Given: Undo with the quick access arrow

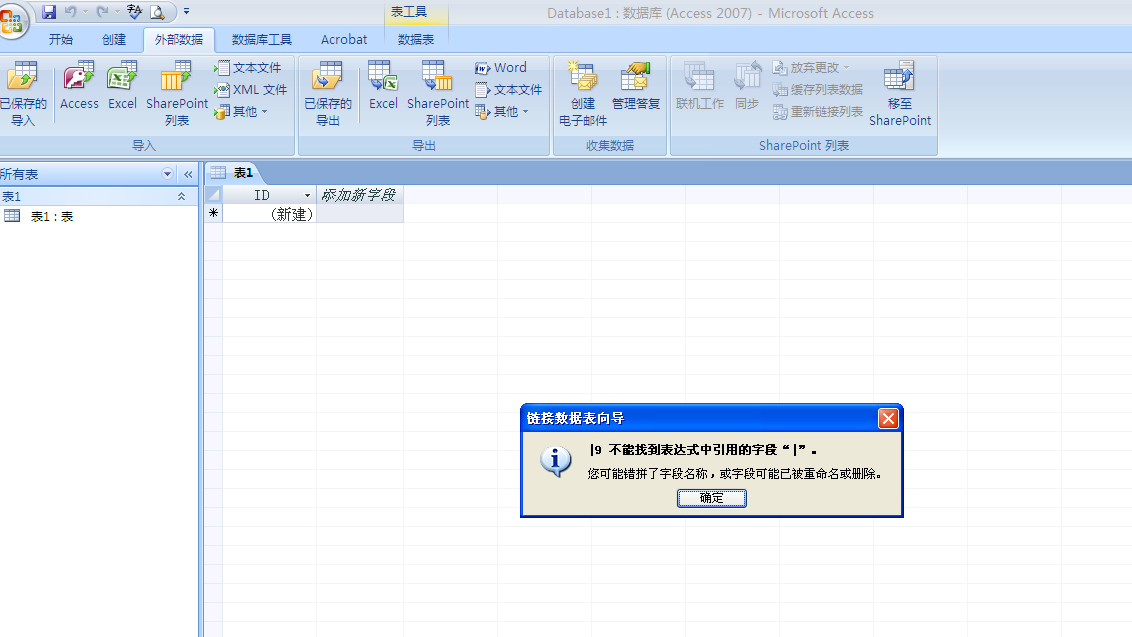Looking at the screenshot, I should pyautogui.click(x=70, y=12).
